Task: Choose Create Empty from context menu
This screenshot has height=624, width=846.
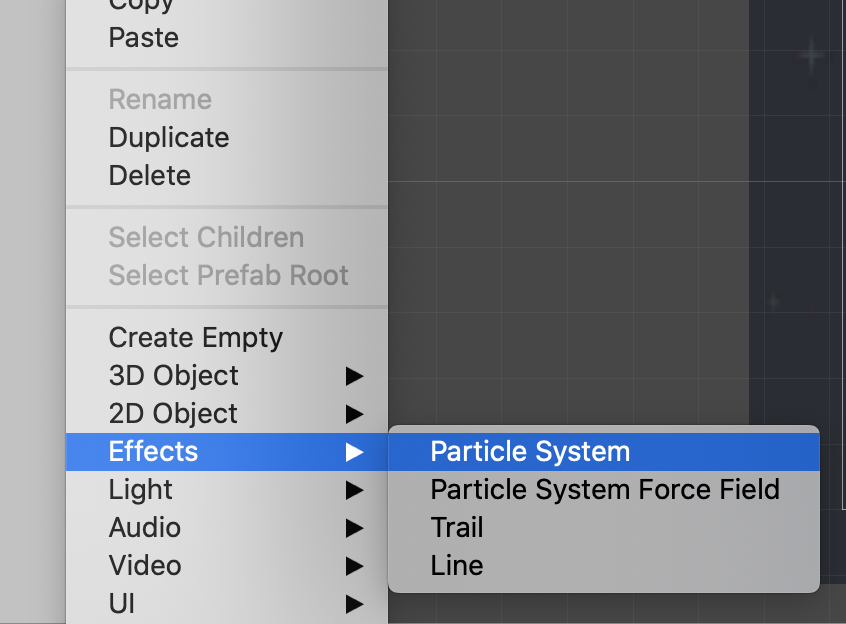Action: 196,338
